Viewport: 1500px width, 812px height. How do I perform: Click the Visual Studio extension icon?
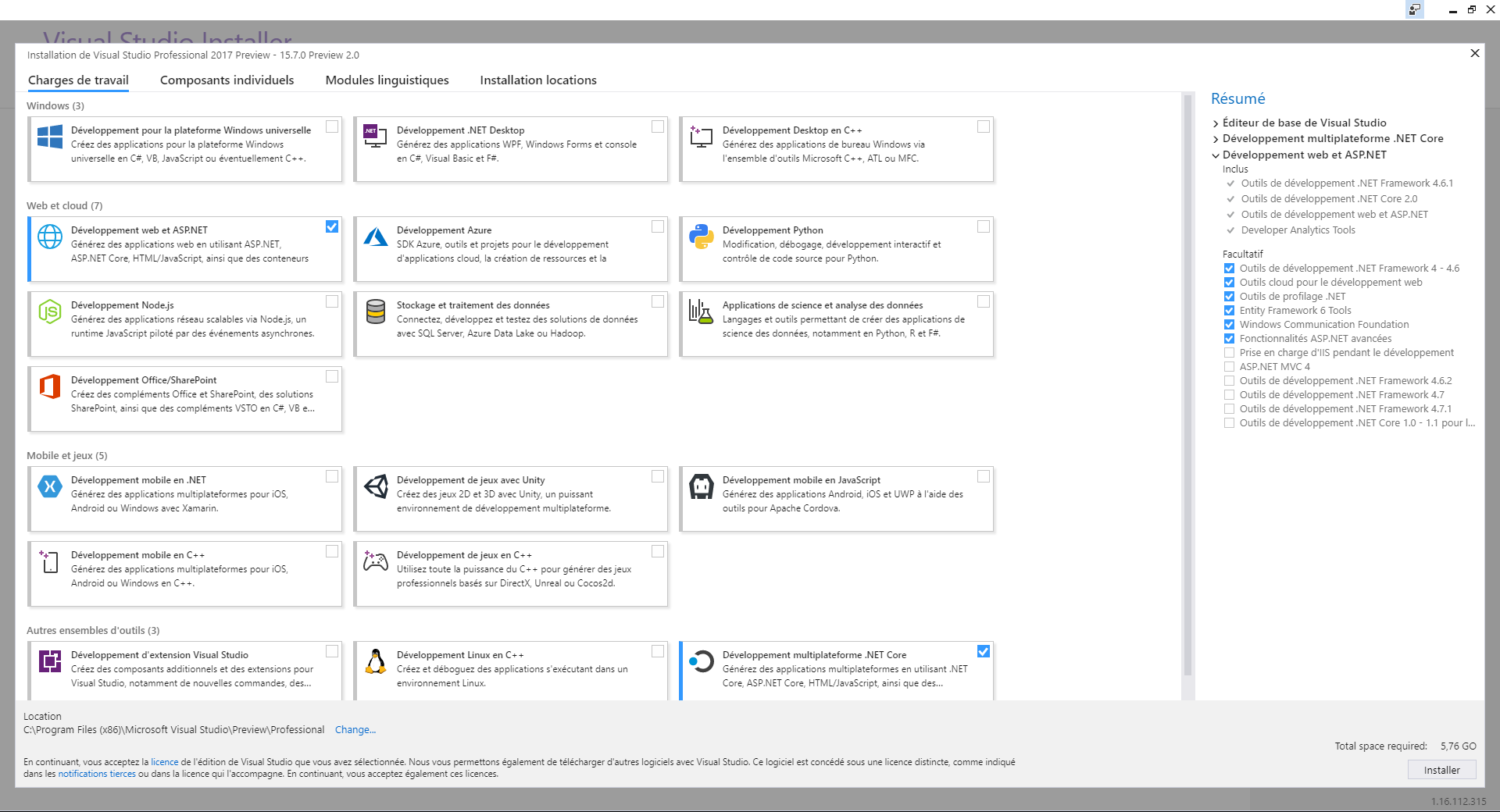50,661
